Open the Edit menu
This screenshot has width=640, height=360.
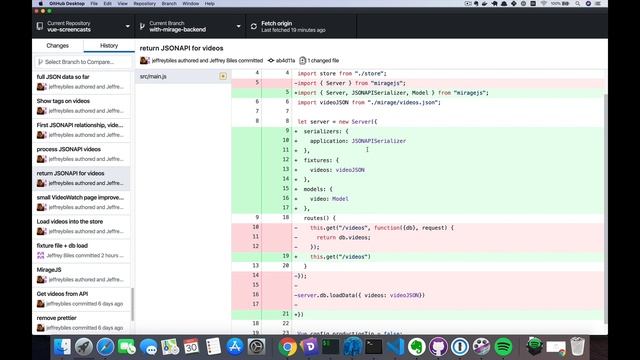pyautogui.click(x=108, y=3)
